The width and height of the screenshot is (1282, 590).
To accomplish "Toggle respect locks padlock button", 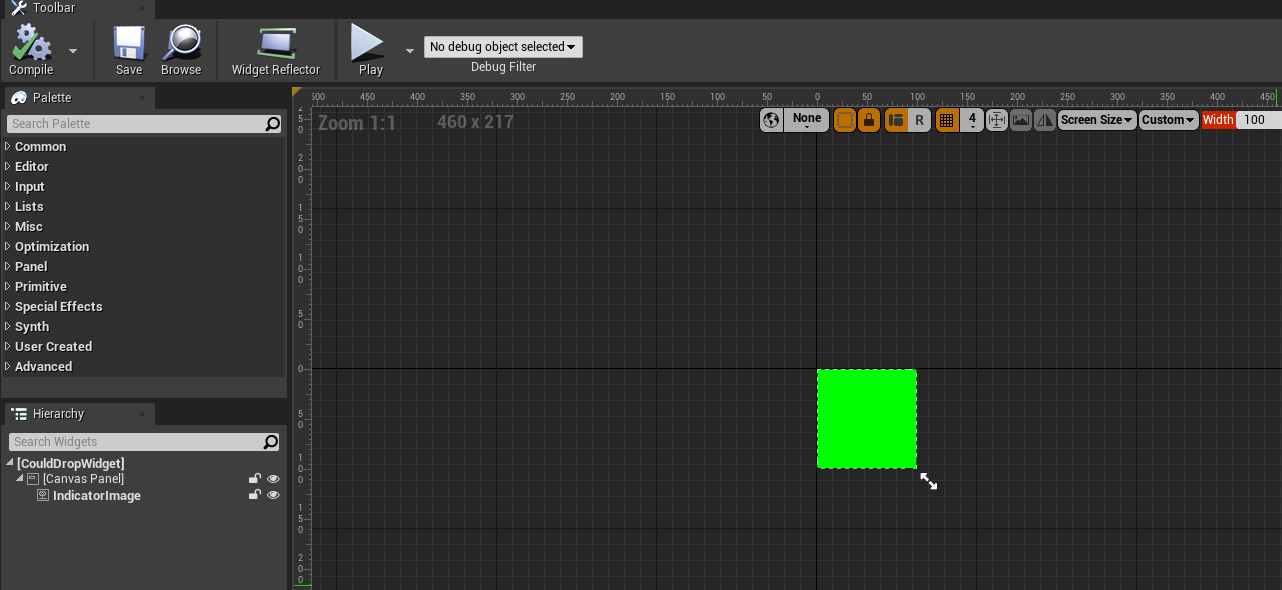I will 869,120.
